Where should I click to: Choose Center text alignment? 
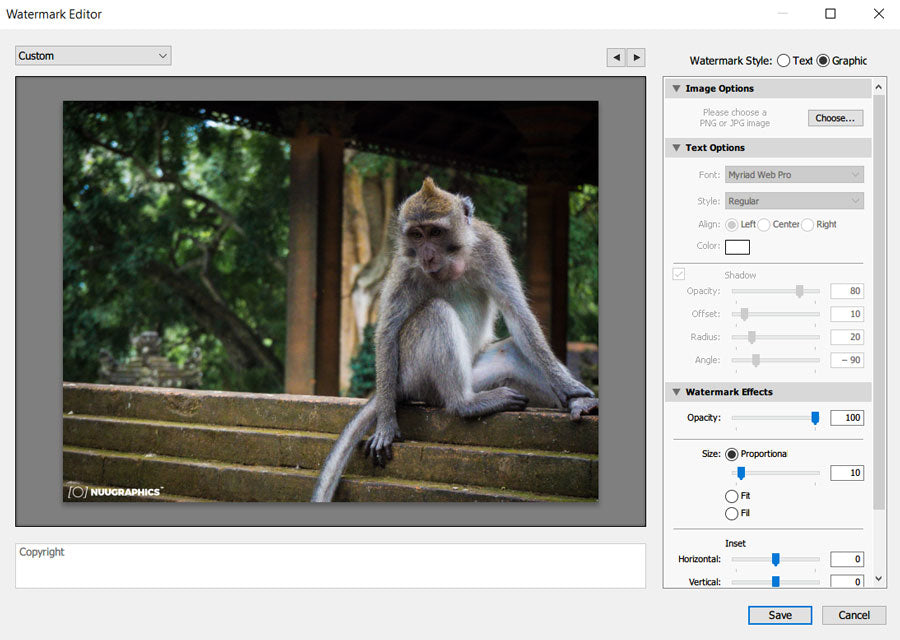763,224
